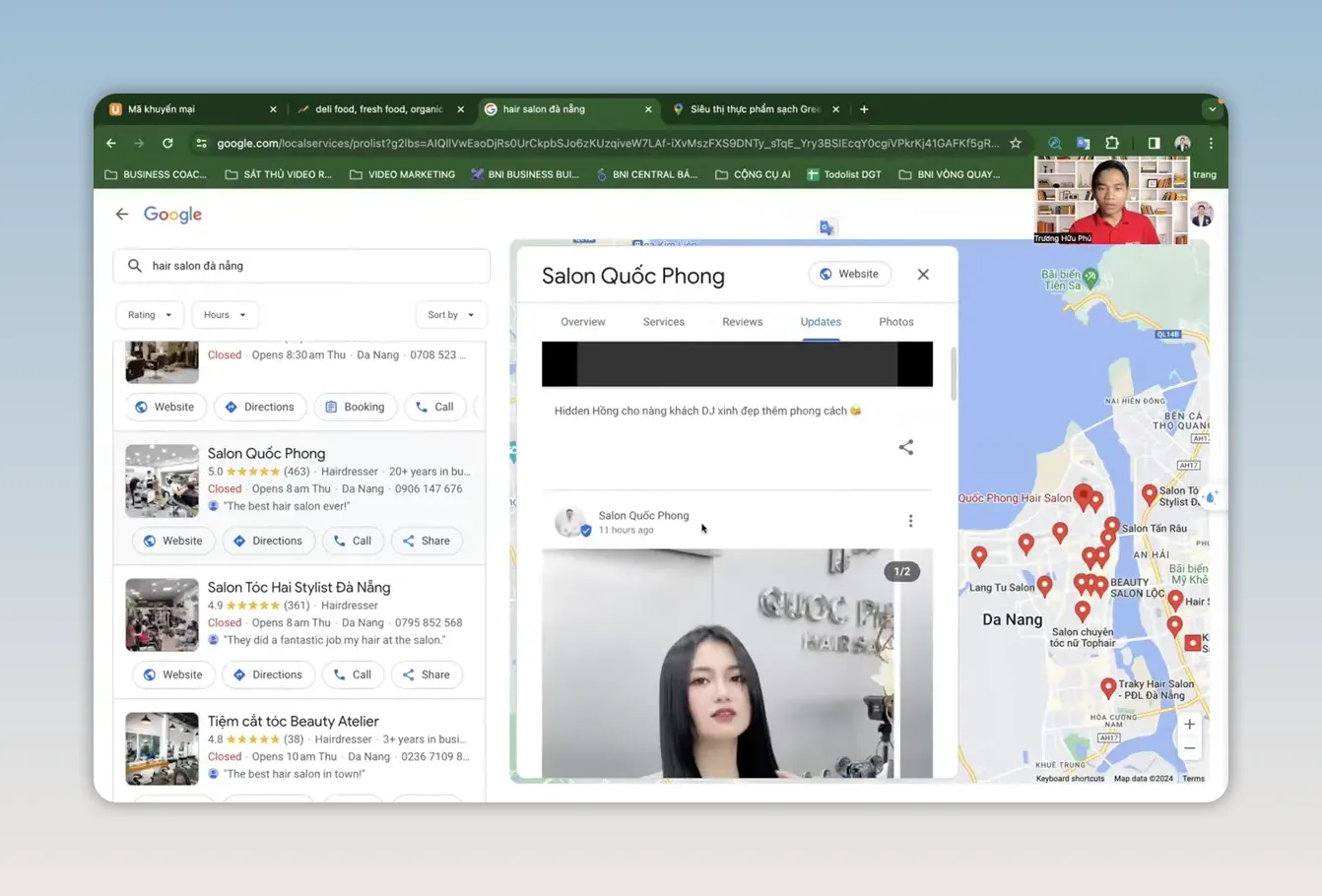Click the Booking button for the first salon
The image size is (1322, 896).
click(355, 407)
